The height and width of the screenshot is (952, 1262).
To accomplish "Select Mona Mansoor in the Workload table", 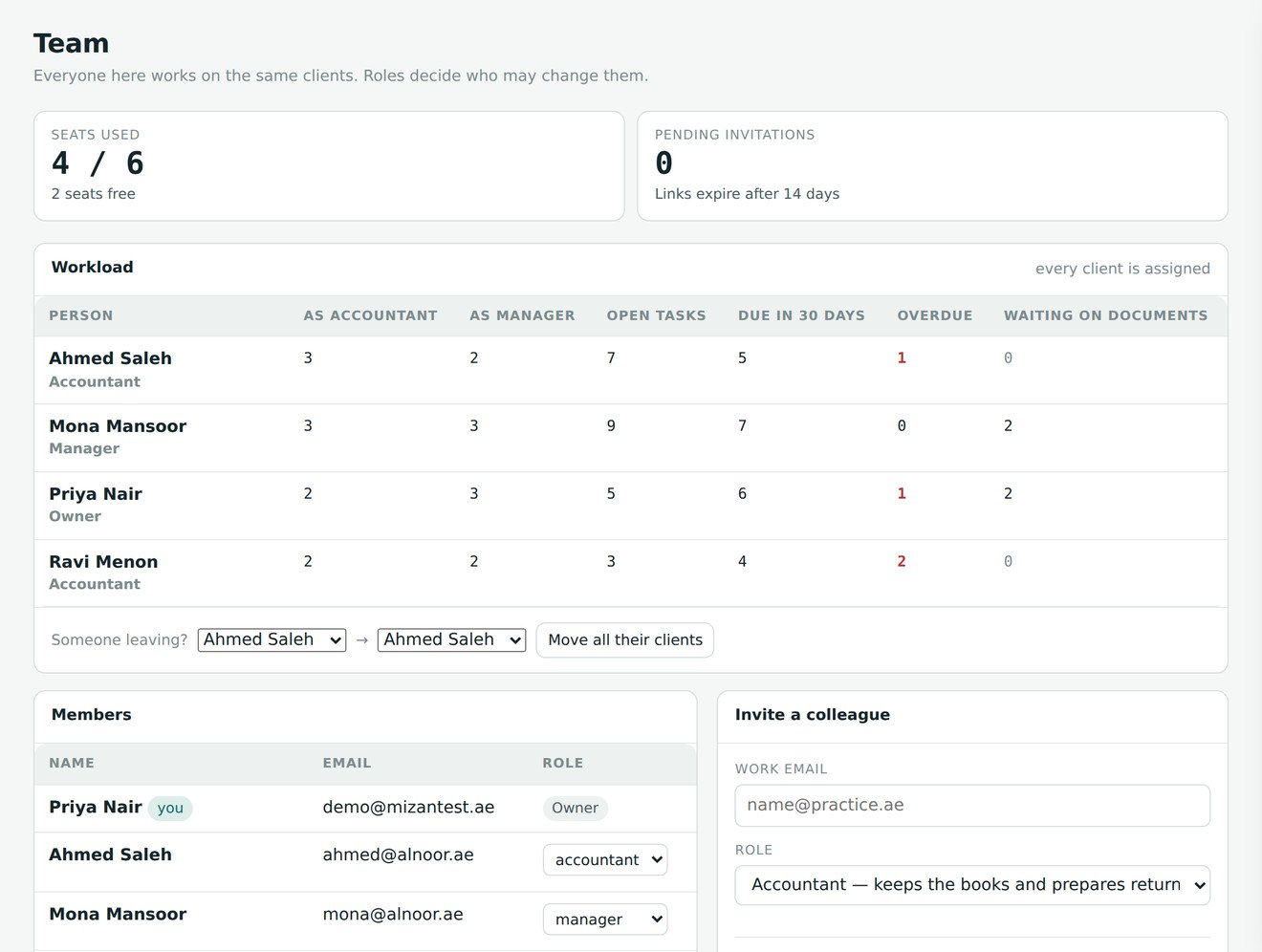I will point(118,426).
